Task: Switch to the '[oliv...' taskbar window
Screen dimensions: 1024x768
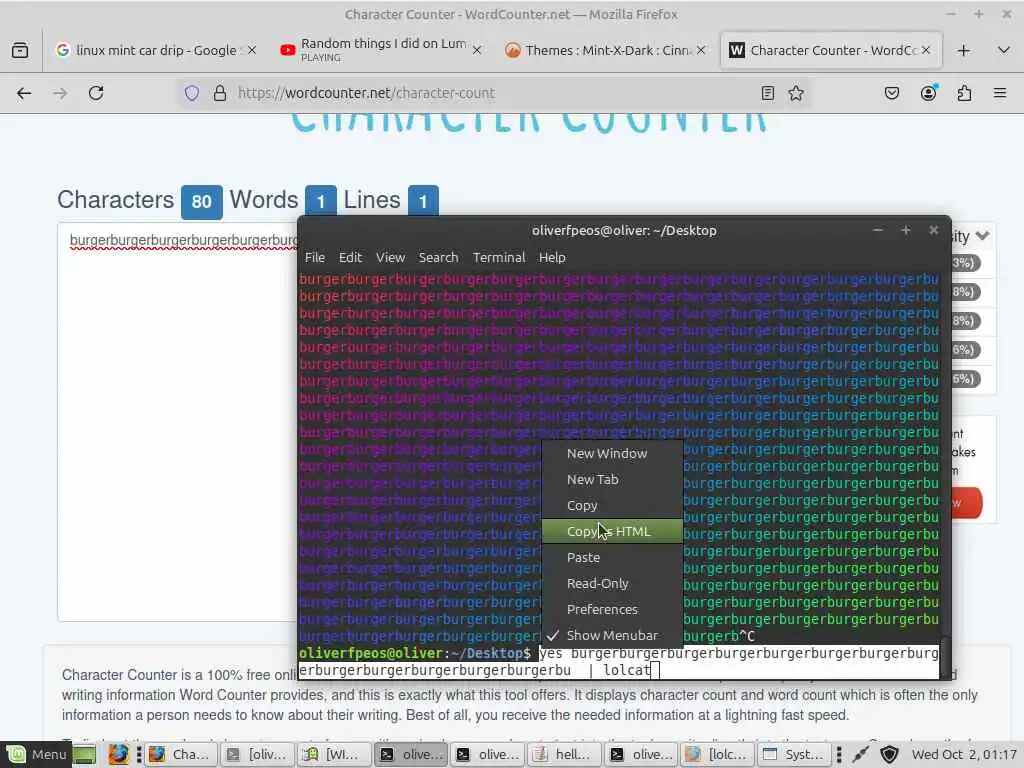Action: (x=257, y=755)
